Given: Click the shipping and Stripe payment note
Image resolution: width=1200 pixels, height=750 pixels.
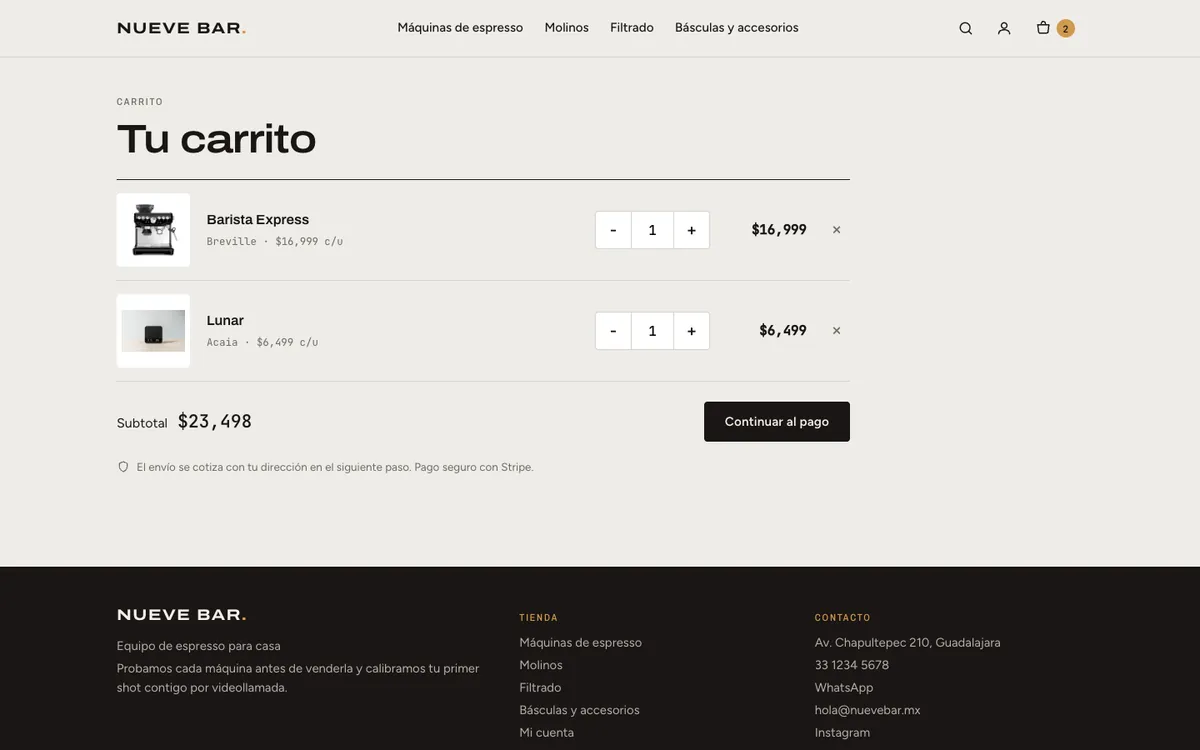Looking at the screenshot, I should [x=335, y=467].
